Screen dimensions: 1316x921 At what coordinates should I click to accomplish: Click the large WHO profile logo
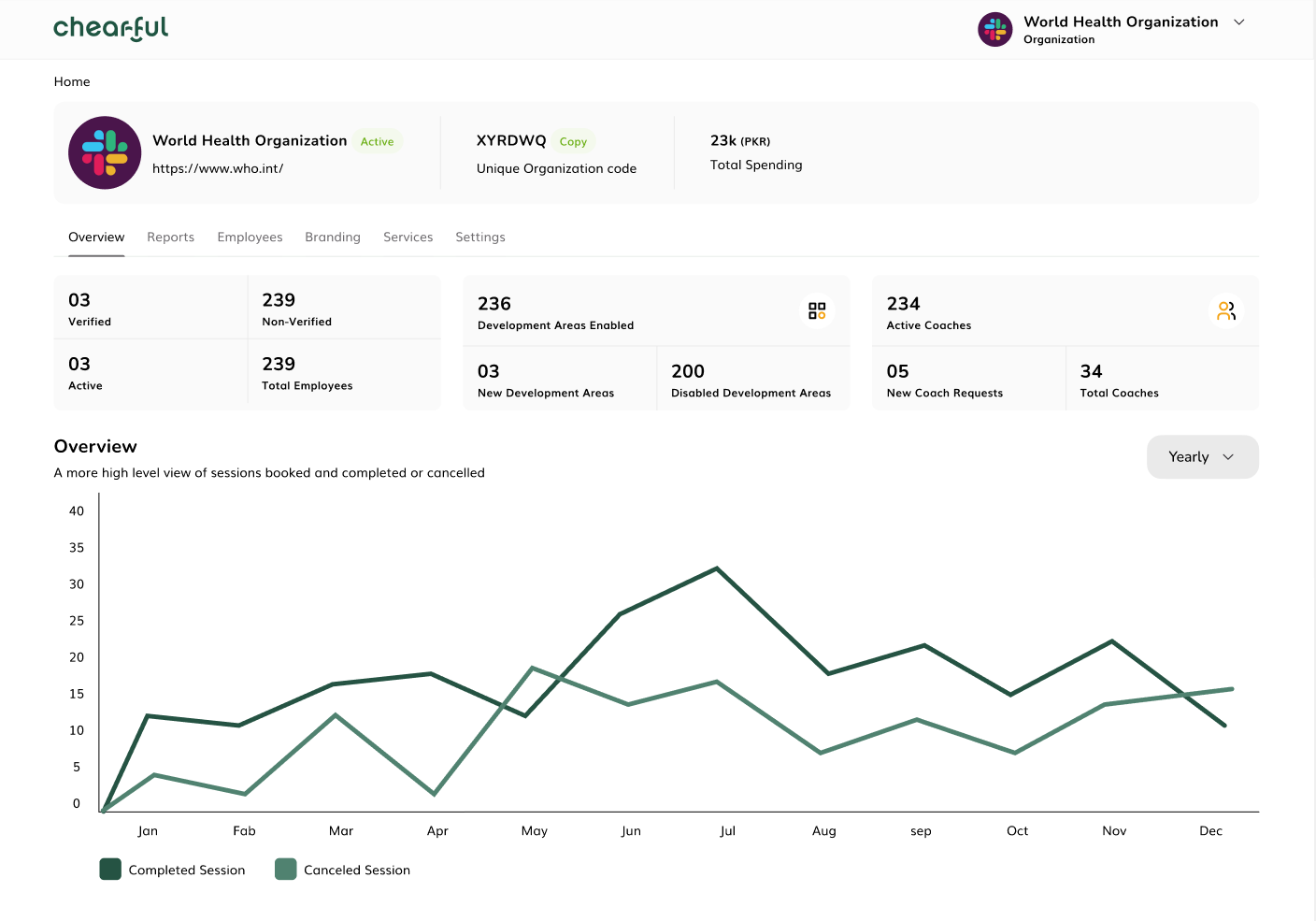(x=105, y=152)
